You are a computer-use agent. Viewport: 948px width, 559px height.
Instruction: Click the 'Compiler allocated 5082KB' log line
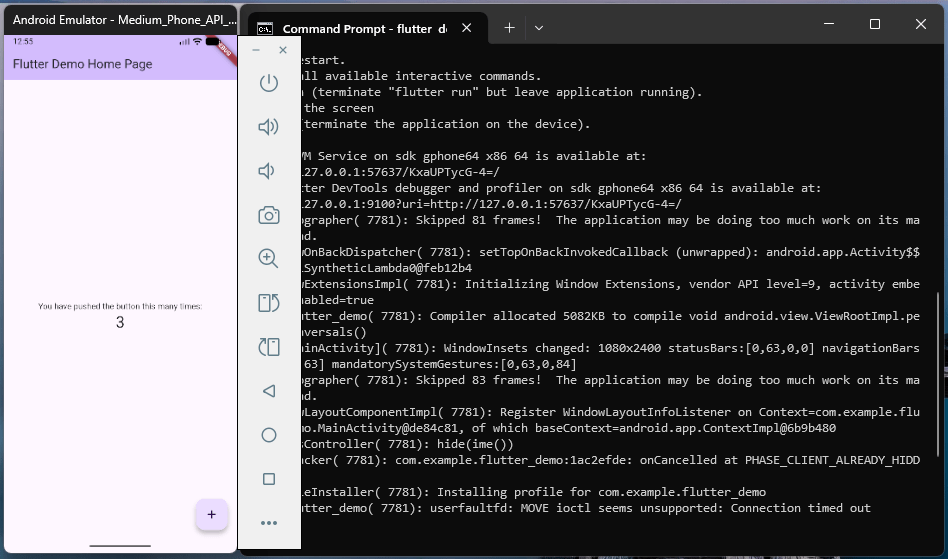[611, 316]
